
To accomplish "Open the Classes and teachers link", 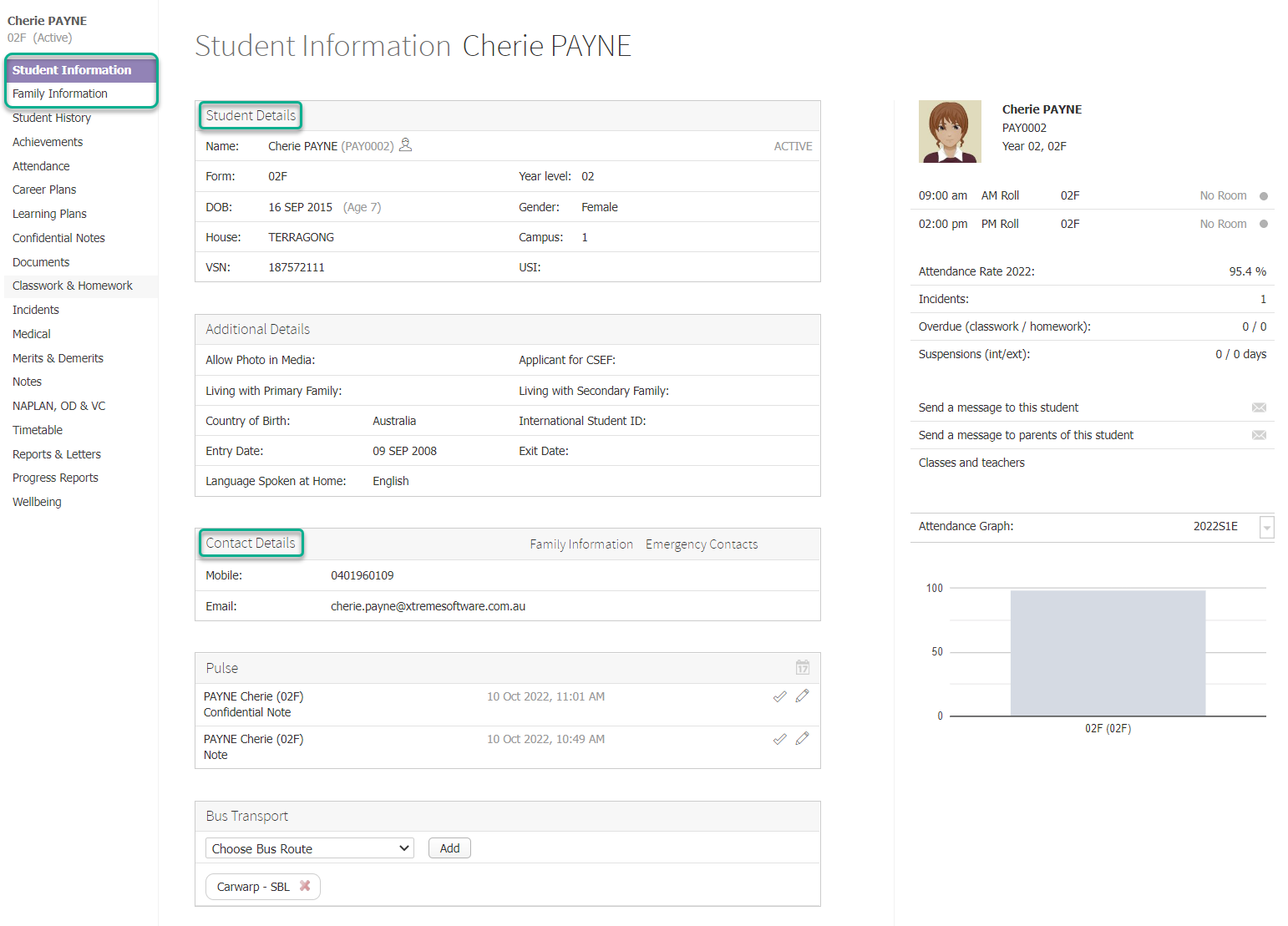I will [x=971, y=462].
